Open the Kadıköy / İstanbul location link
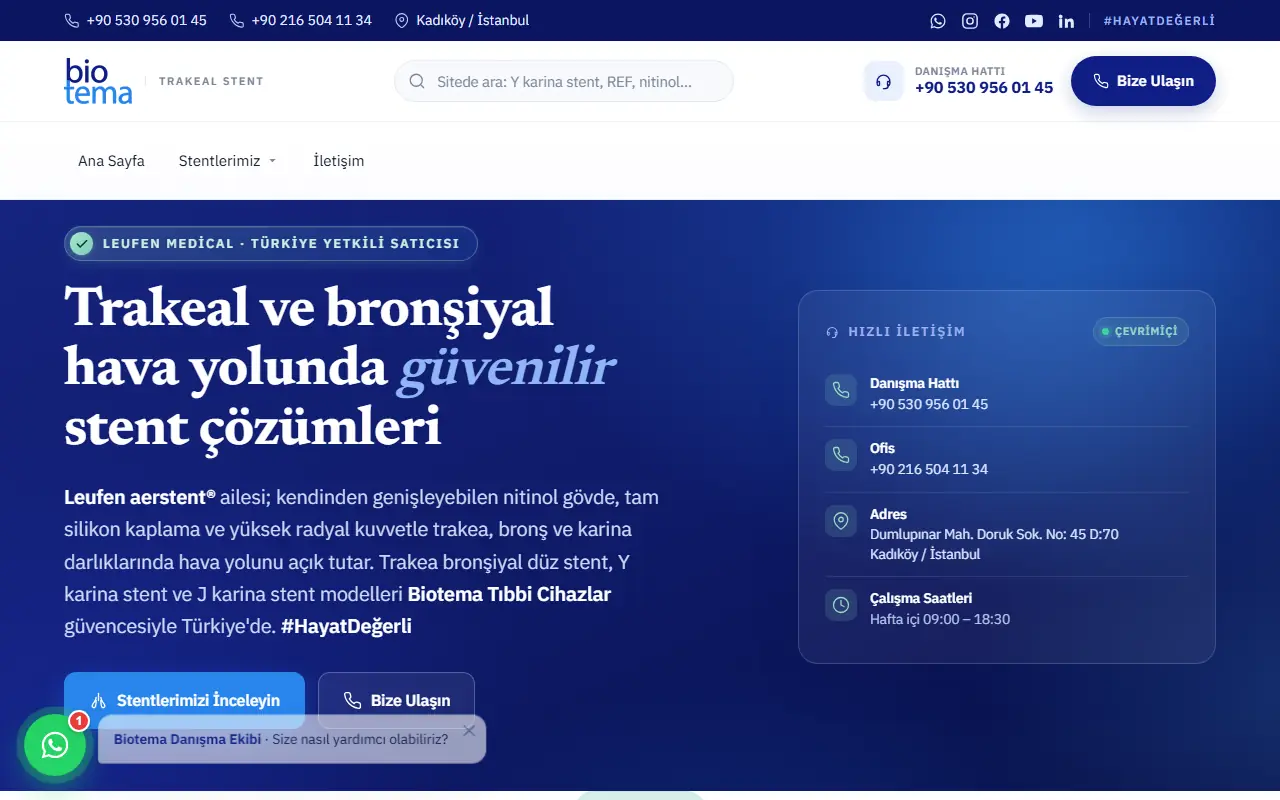1280x800 pixels. pos(462,20)
